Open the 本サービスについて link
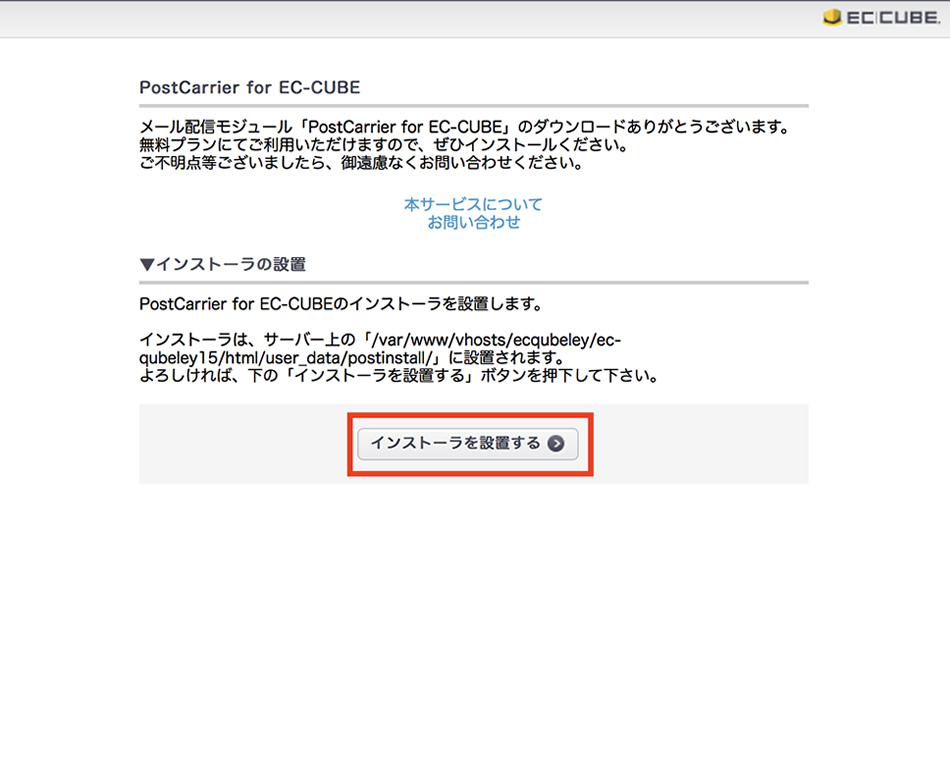The width and height of the screenshot is (950, 766). 473,204
